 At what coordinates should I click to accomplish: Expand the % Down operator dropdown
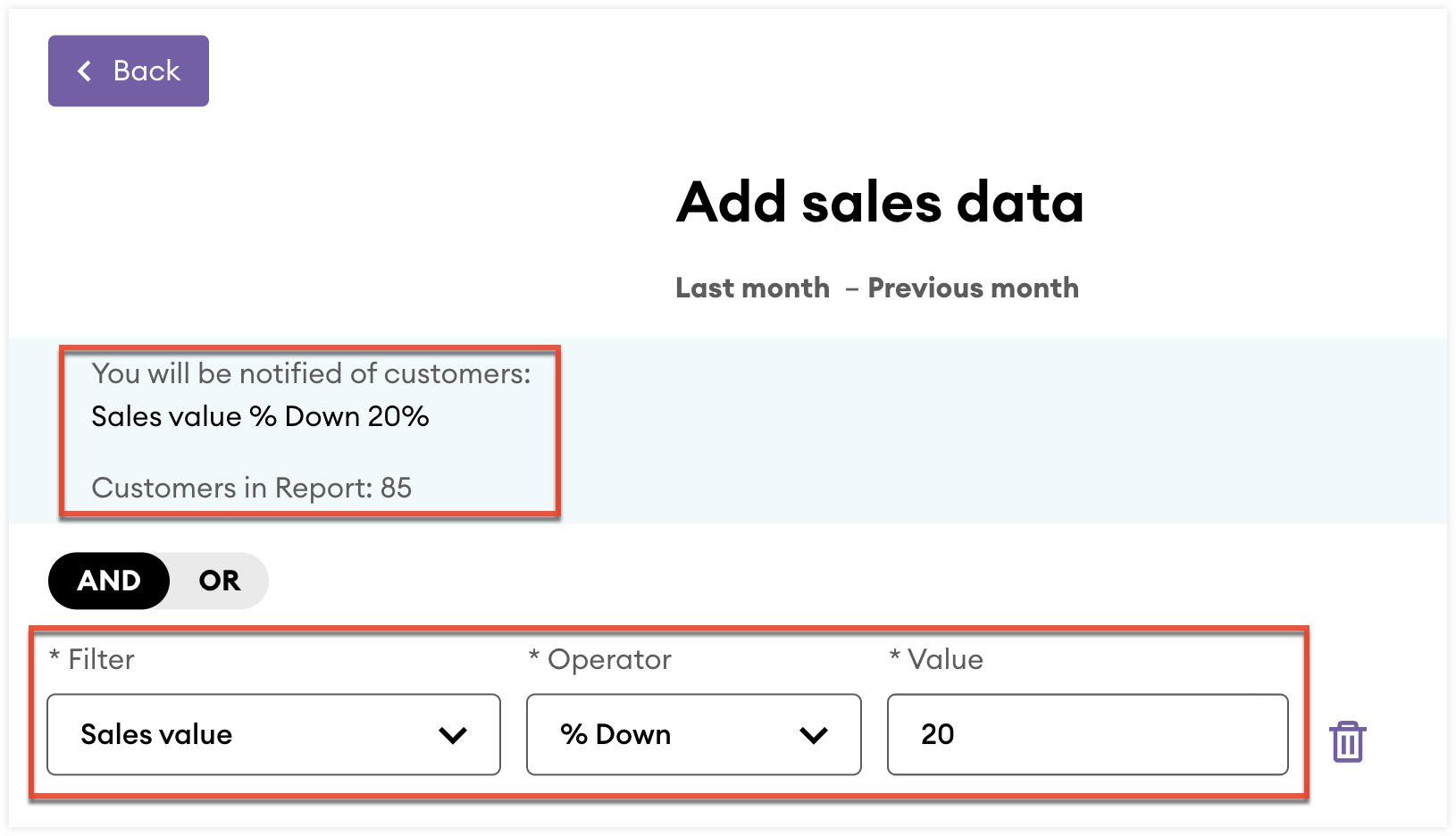(x=694, y=734)
